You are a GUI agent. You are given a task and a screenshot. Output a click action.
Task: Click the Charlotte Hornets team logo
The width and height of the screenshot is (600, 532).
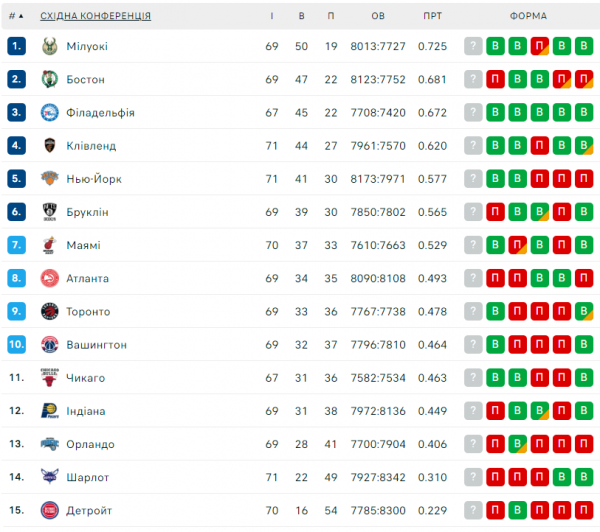(x=50, y=477)
